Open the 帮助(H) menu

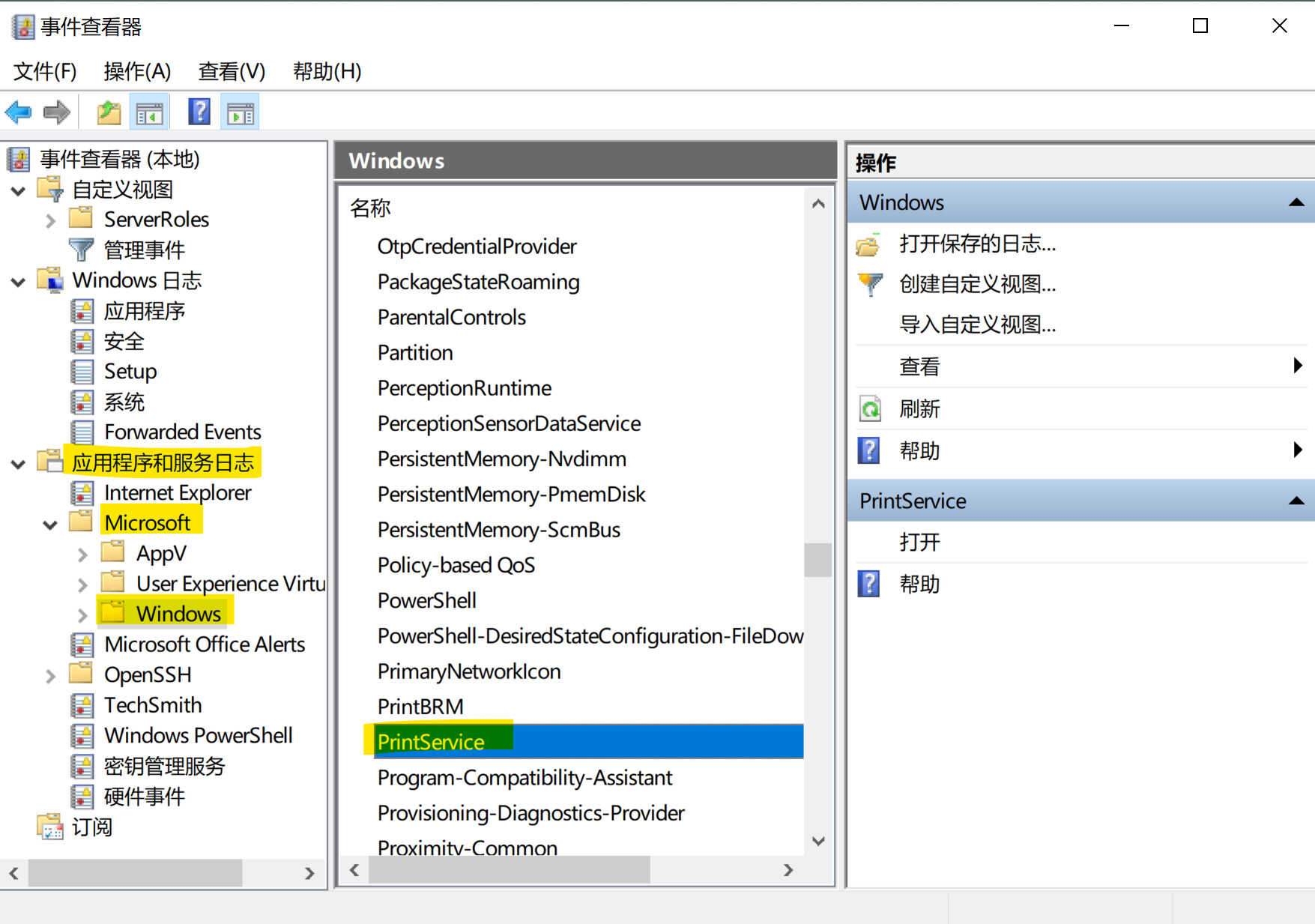click(327, 71)
